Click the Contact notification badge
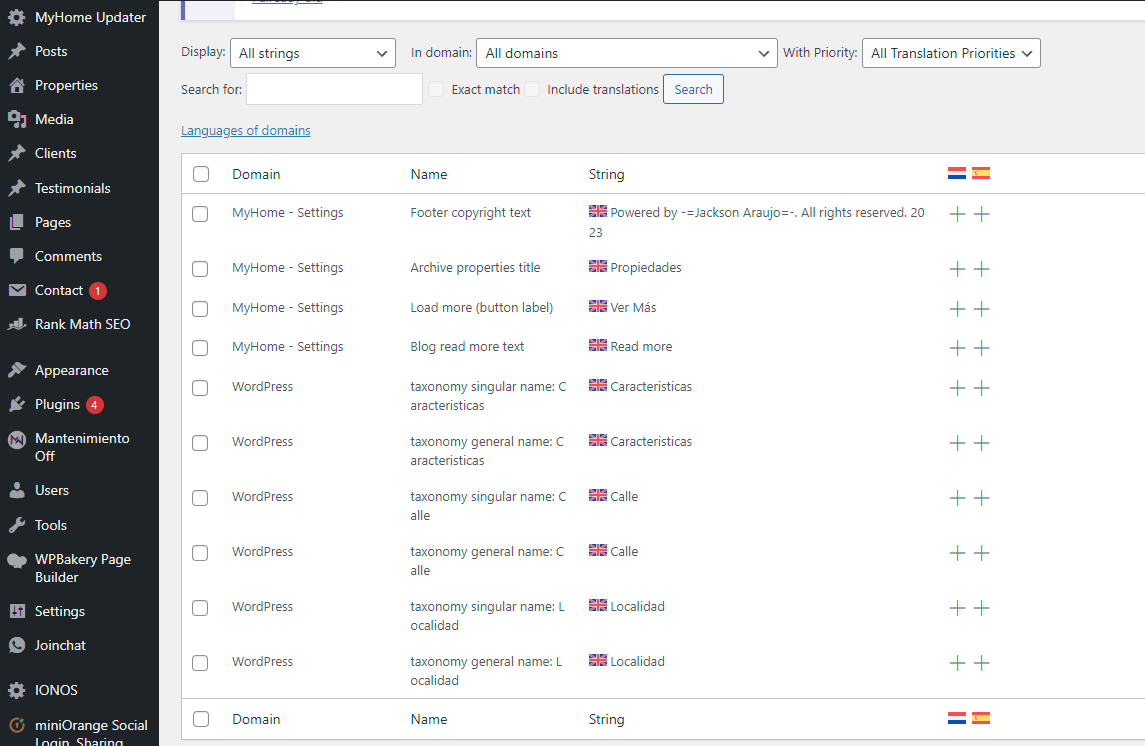 click(x=98, y=291)
